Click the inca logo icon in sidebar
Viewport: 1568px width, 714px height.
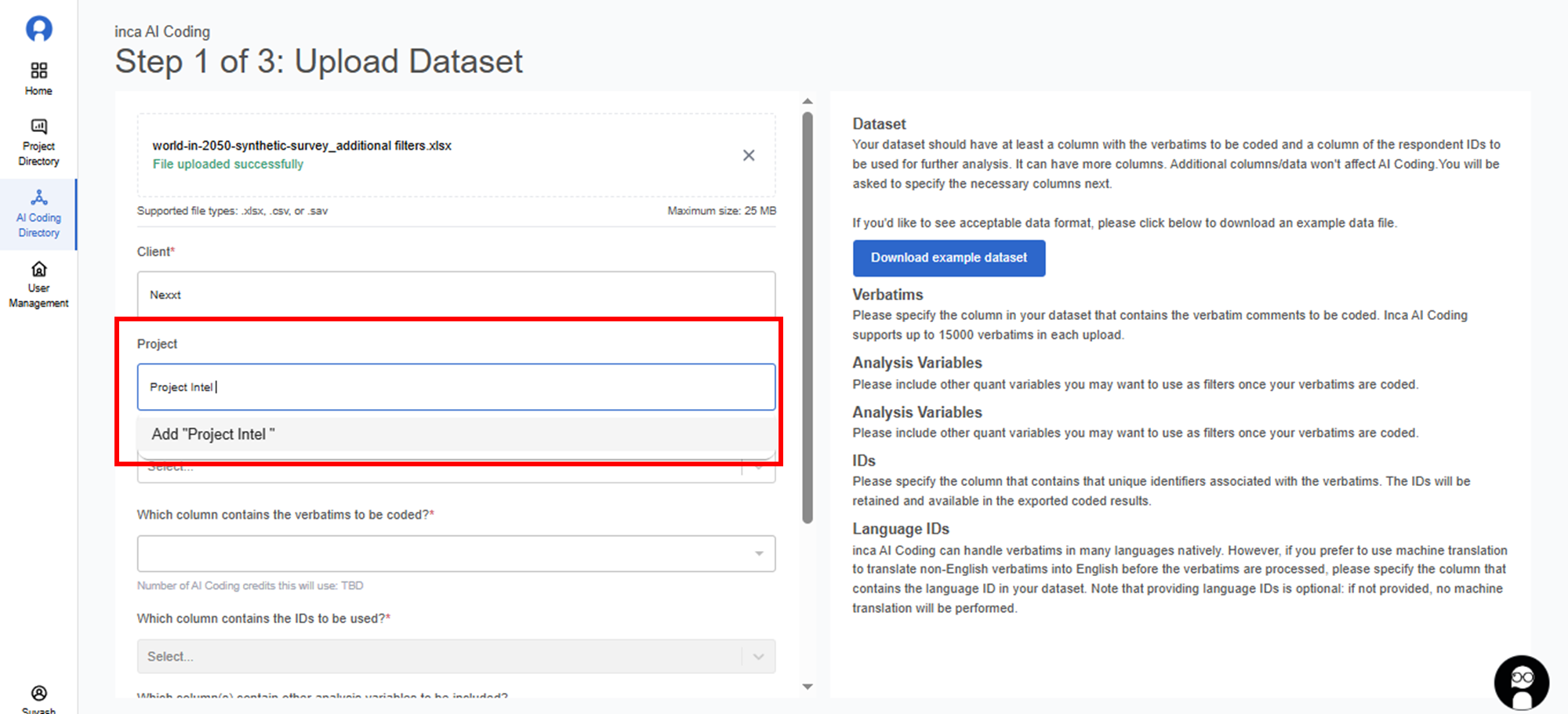click(x=38, y=29)
